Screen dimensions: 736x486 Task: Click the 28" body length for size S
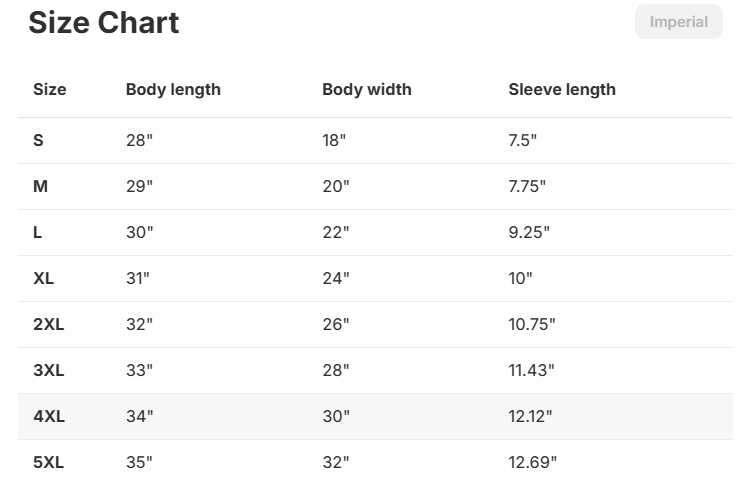(139, 140)
